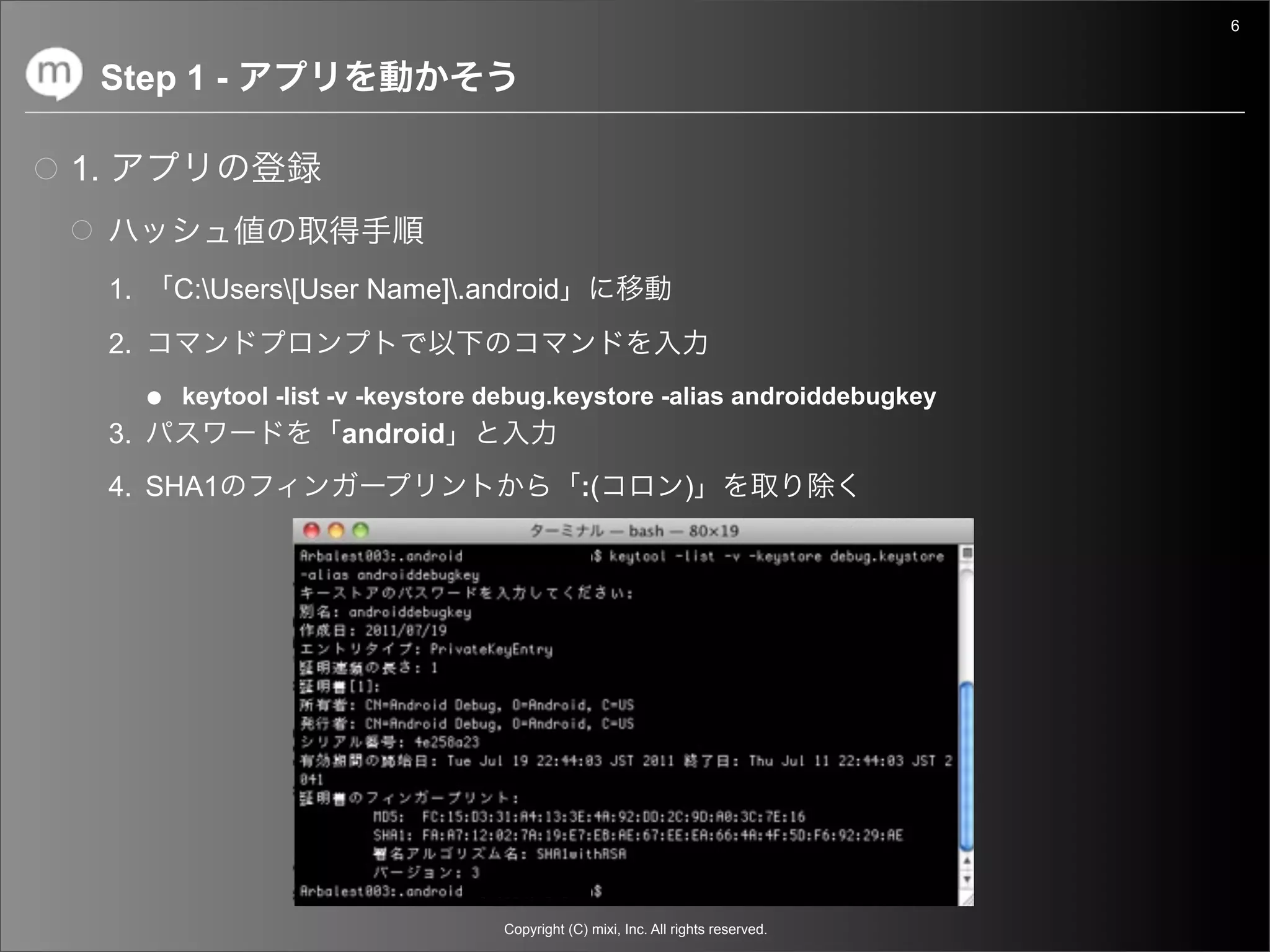This screenshot has height=952, width=1270.
Task: Click the yellow minimize button on terminal
Action: (x=336, y=531)
